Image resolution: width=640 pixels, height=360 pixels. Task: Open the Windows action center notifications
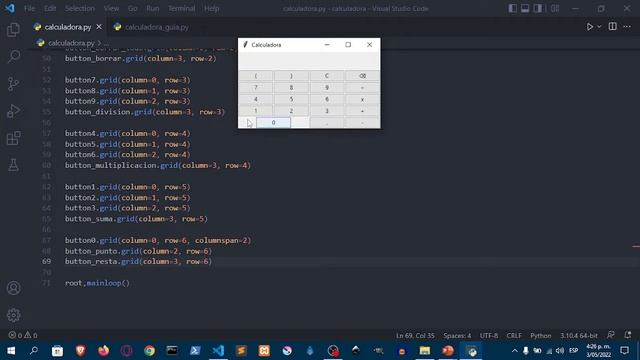point(624,351)
